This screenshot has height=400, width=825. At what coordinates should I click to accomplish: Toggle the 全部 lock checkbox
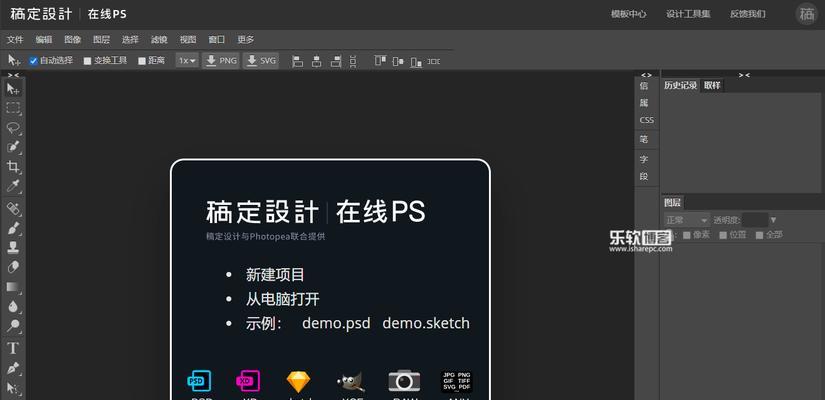point(759,235)
